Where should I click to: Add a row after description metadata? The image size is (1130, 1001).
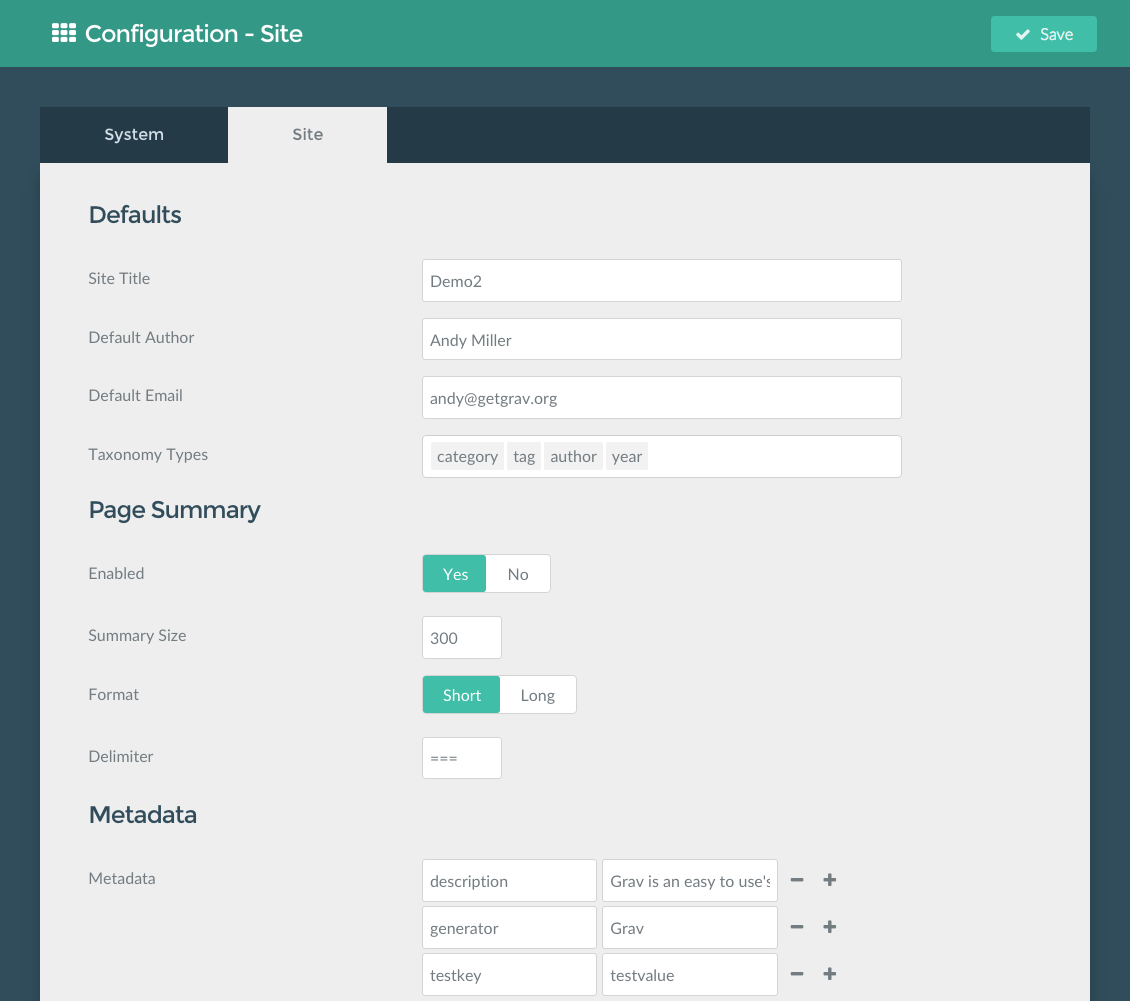829,880
